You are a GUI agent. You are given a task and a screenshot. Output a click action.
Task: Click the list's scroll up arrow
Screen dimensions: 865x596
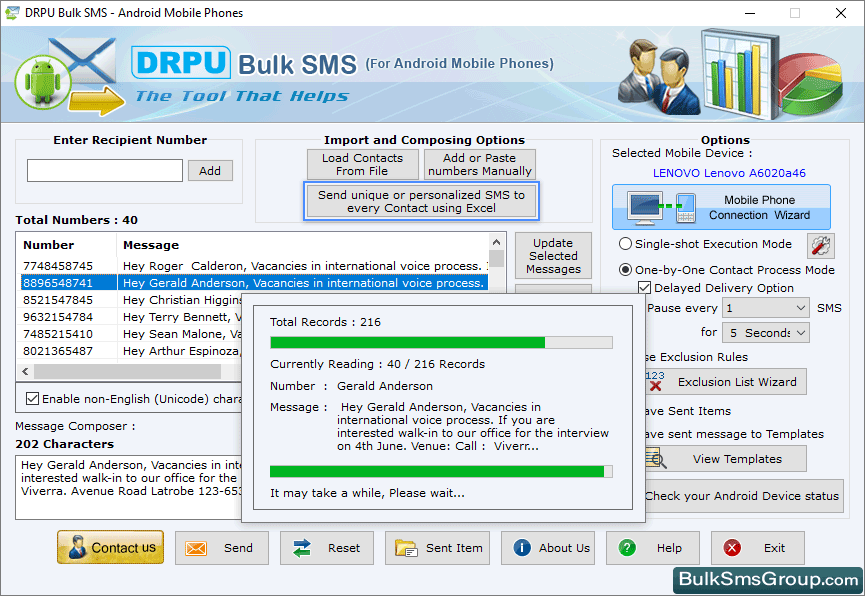pyautogui.click(x=496, y=242)
